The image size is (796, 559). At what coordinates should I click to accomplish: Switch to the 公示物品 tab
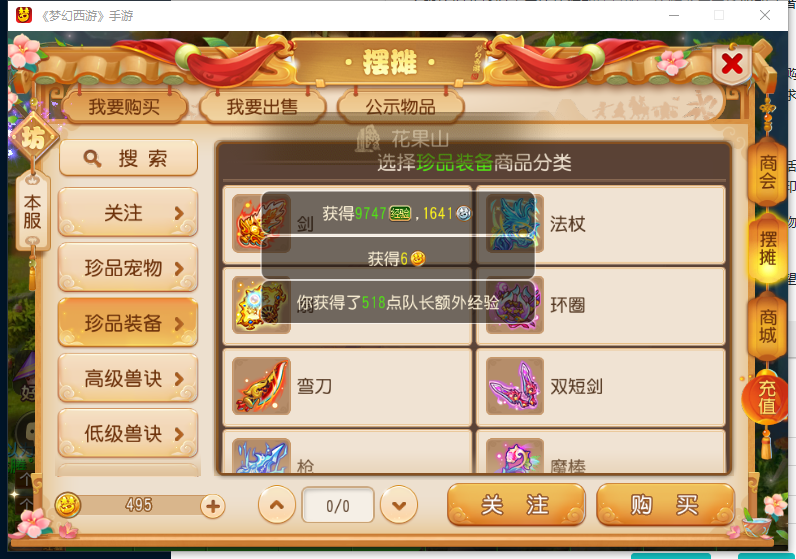pos(401,107)
